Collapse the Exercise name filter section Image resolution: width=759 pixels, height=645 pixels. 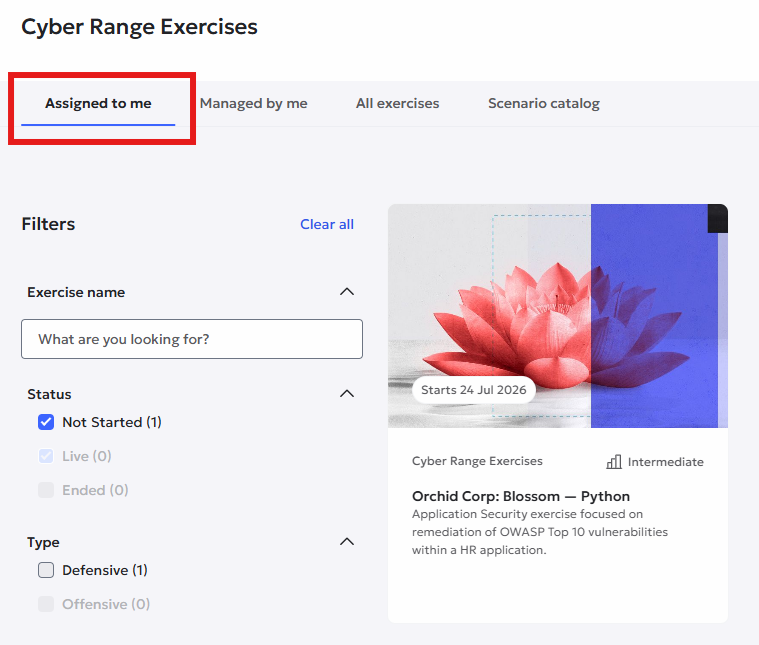pos(347,292)
